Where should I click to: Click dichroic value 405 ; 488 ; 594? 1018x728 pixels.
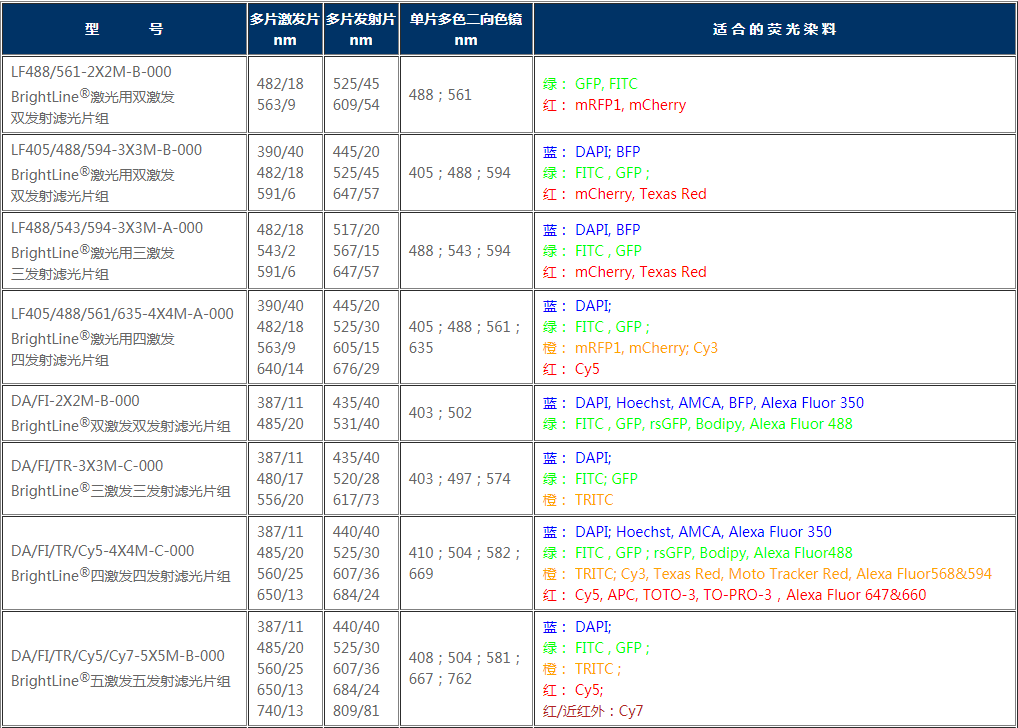point(460,173)
